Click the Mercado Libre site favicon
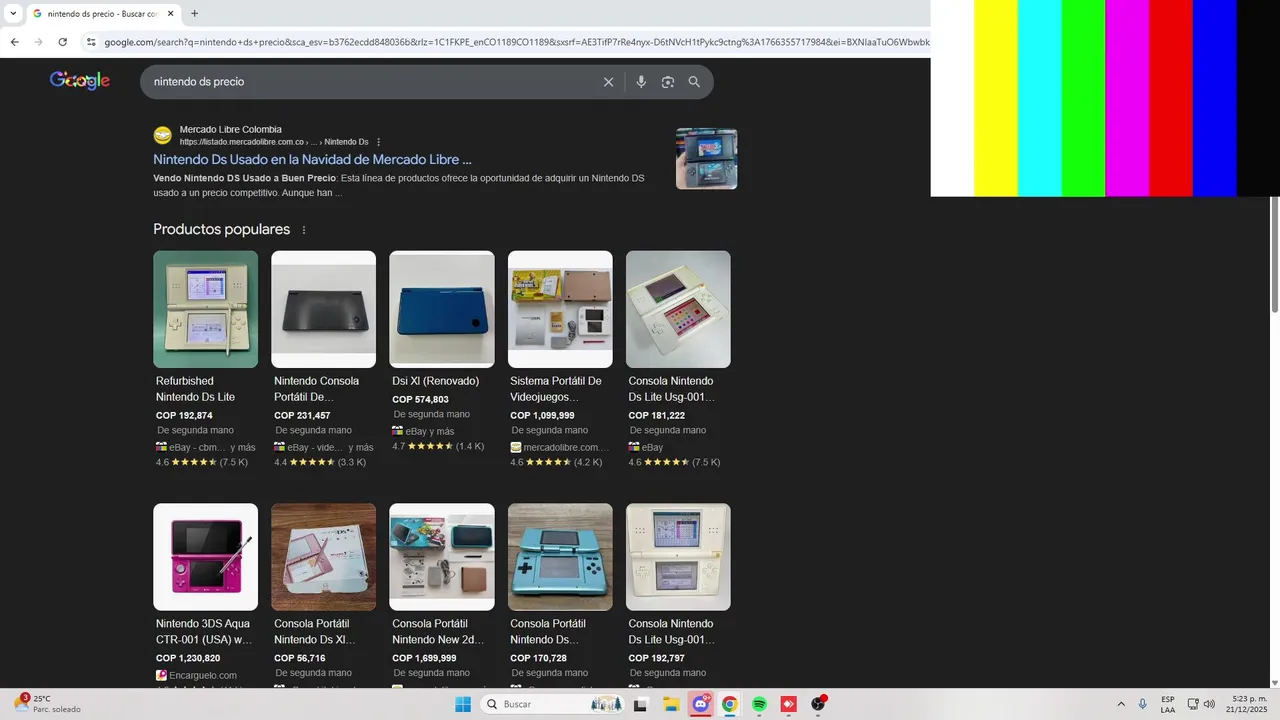The height and width of the screenshot is (720, 1280). point(162,135)
